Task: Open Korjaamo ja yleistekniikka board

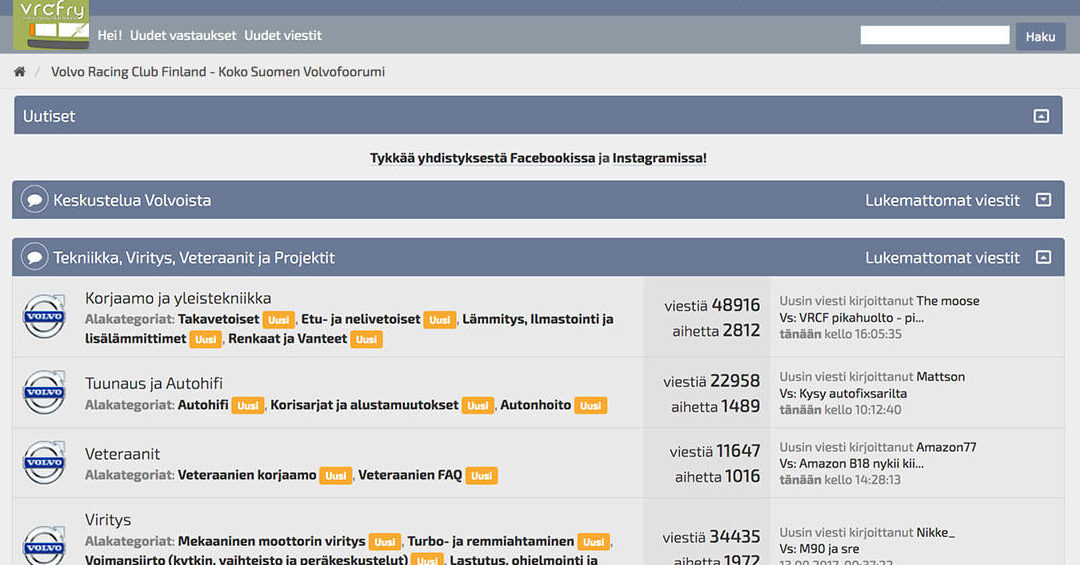Action: coord(178,298)
